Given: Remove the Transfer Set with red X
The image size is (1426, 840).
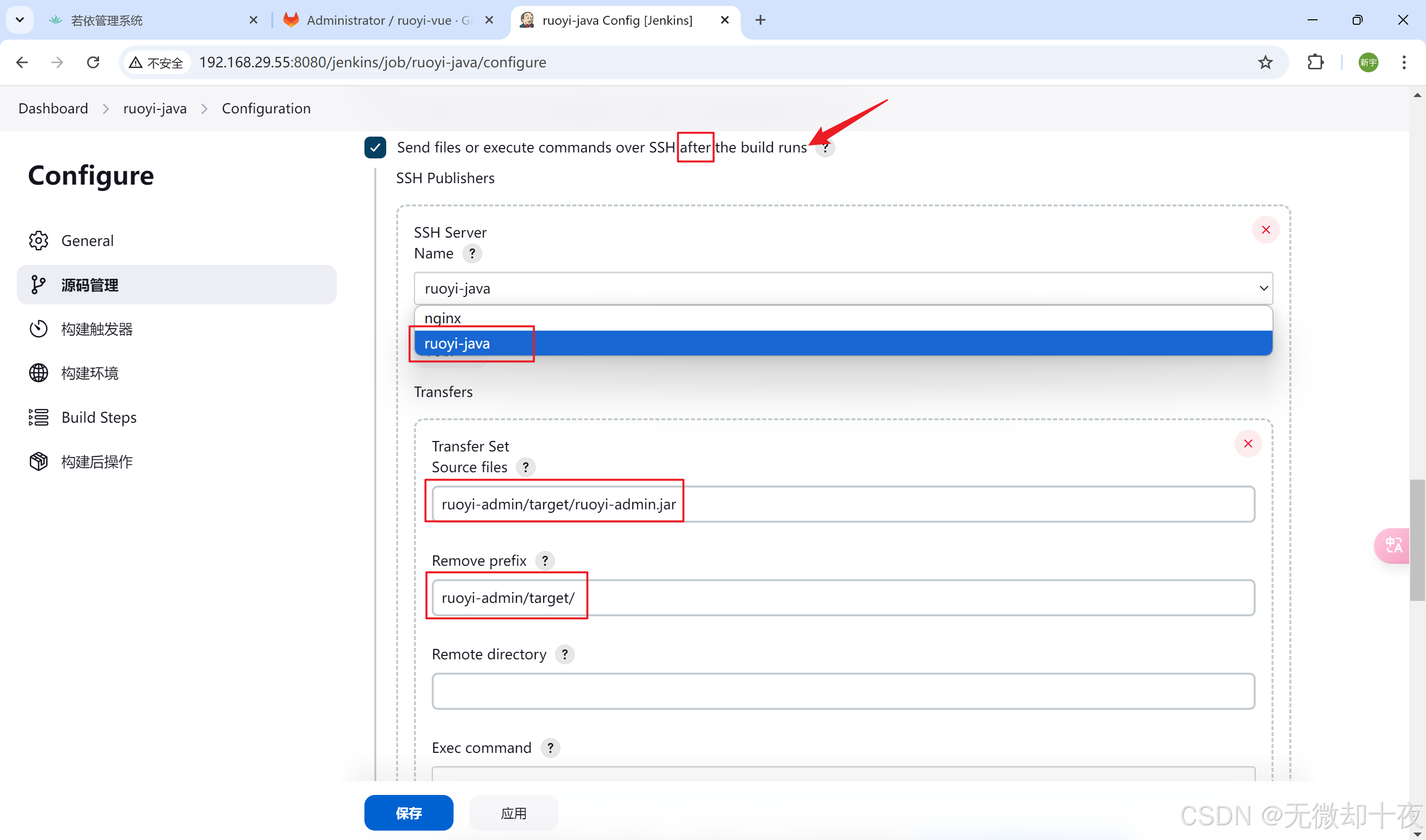Looking at the screenshot, I should 1248,443.
